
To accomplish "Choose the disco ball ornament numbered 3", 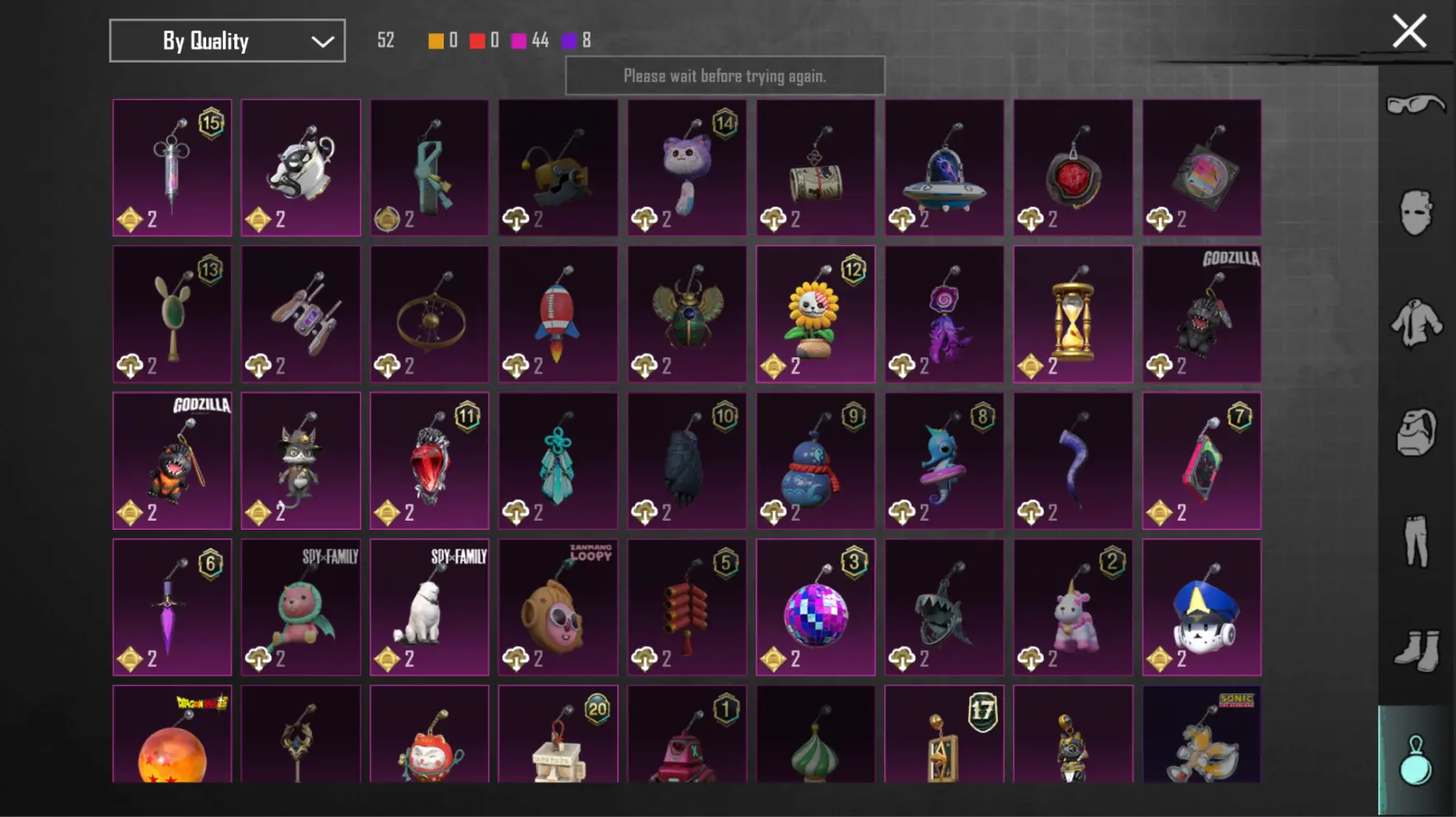I will (815, 607).
